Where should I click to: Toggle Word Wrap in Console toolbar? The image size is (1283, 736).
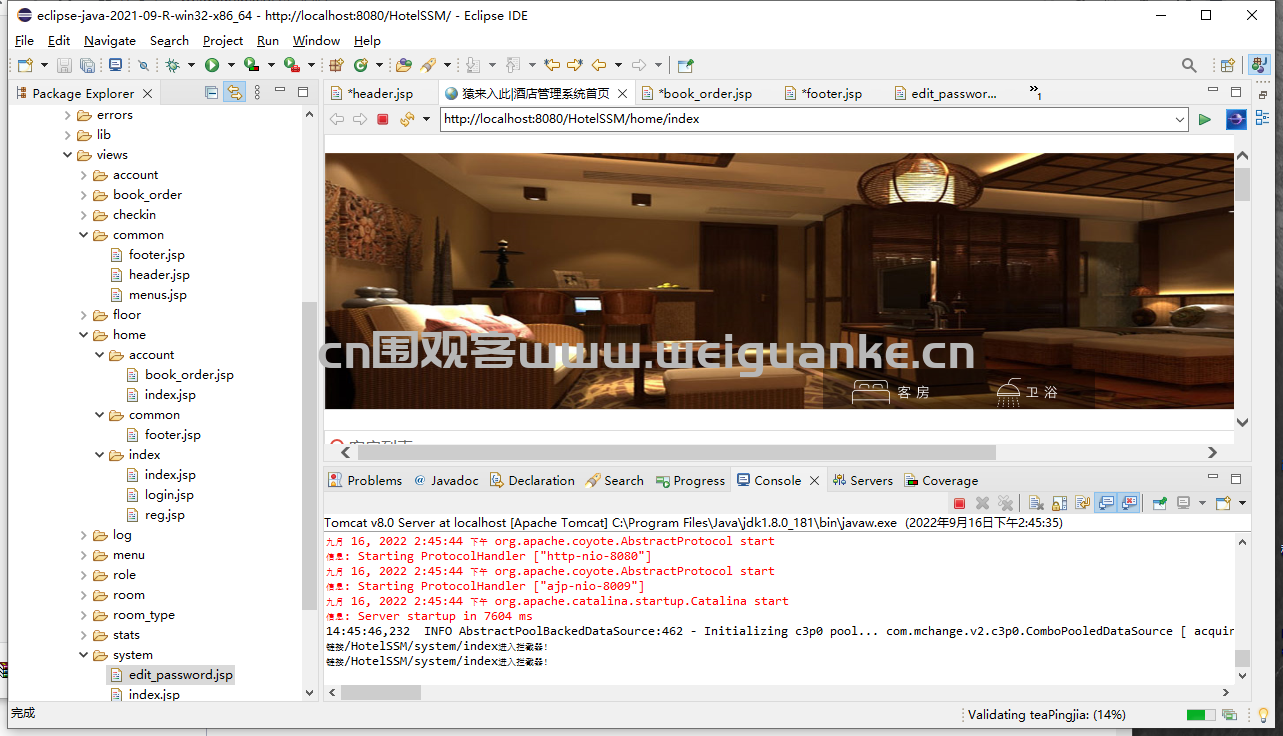point(1081,503)
